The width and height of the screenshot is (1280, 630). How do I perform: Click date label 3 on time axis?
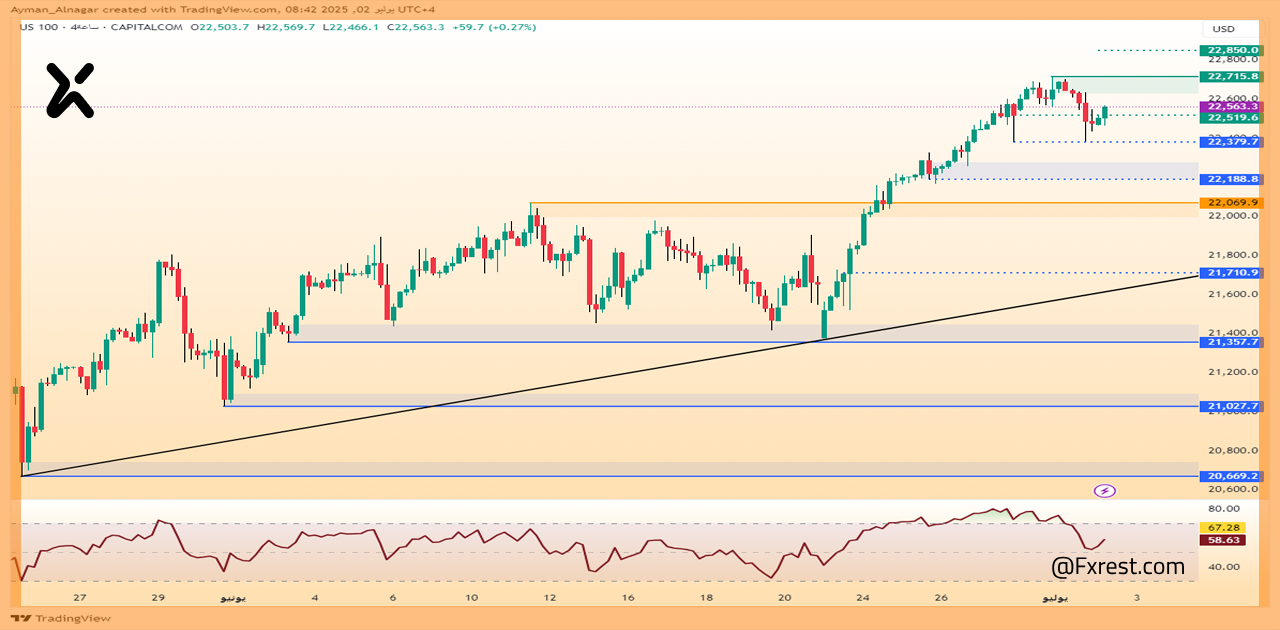pyautogui.click(x=1137, y=597)
